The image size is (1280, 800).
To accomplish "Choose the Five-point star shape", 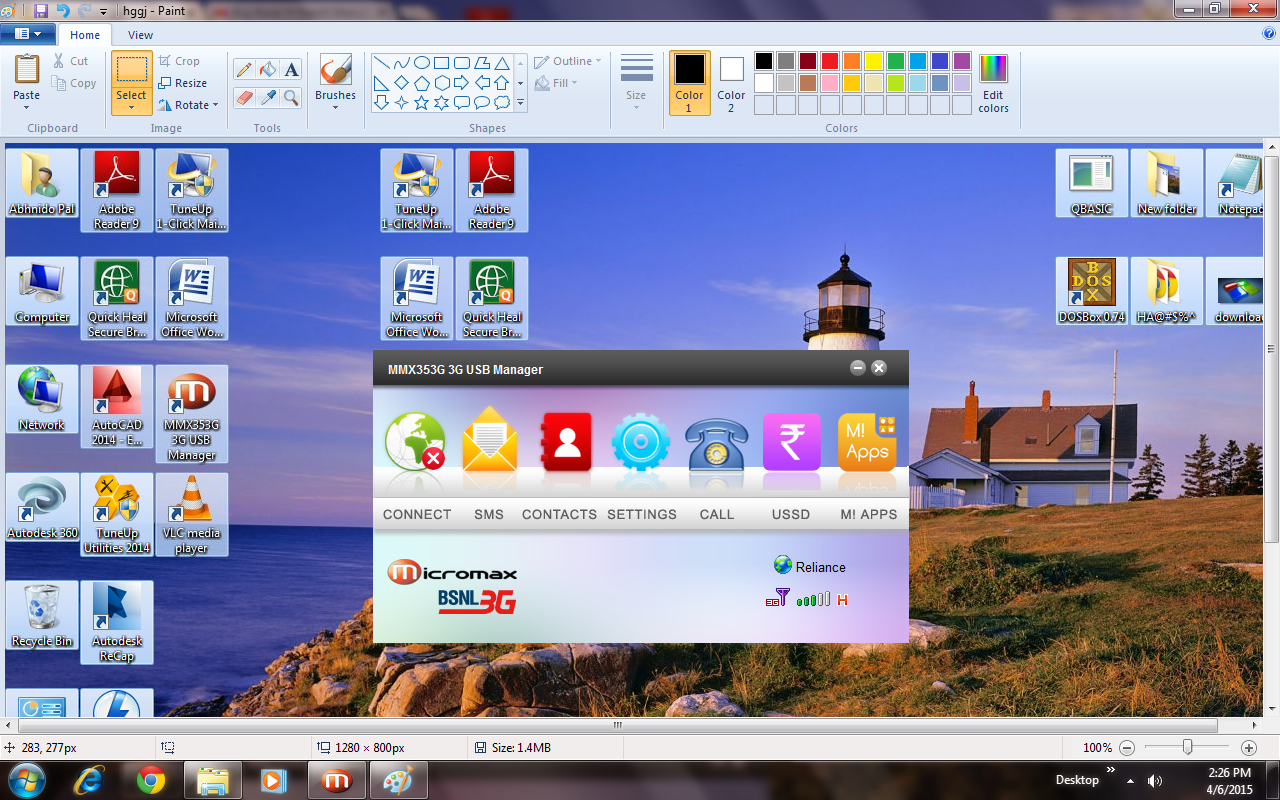I will (x=422, y=103).
